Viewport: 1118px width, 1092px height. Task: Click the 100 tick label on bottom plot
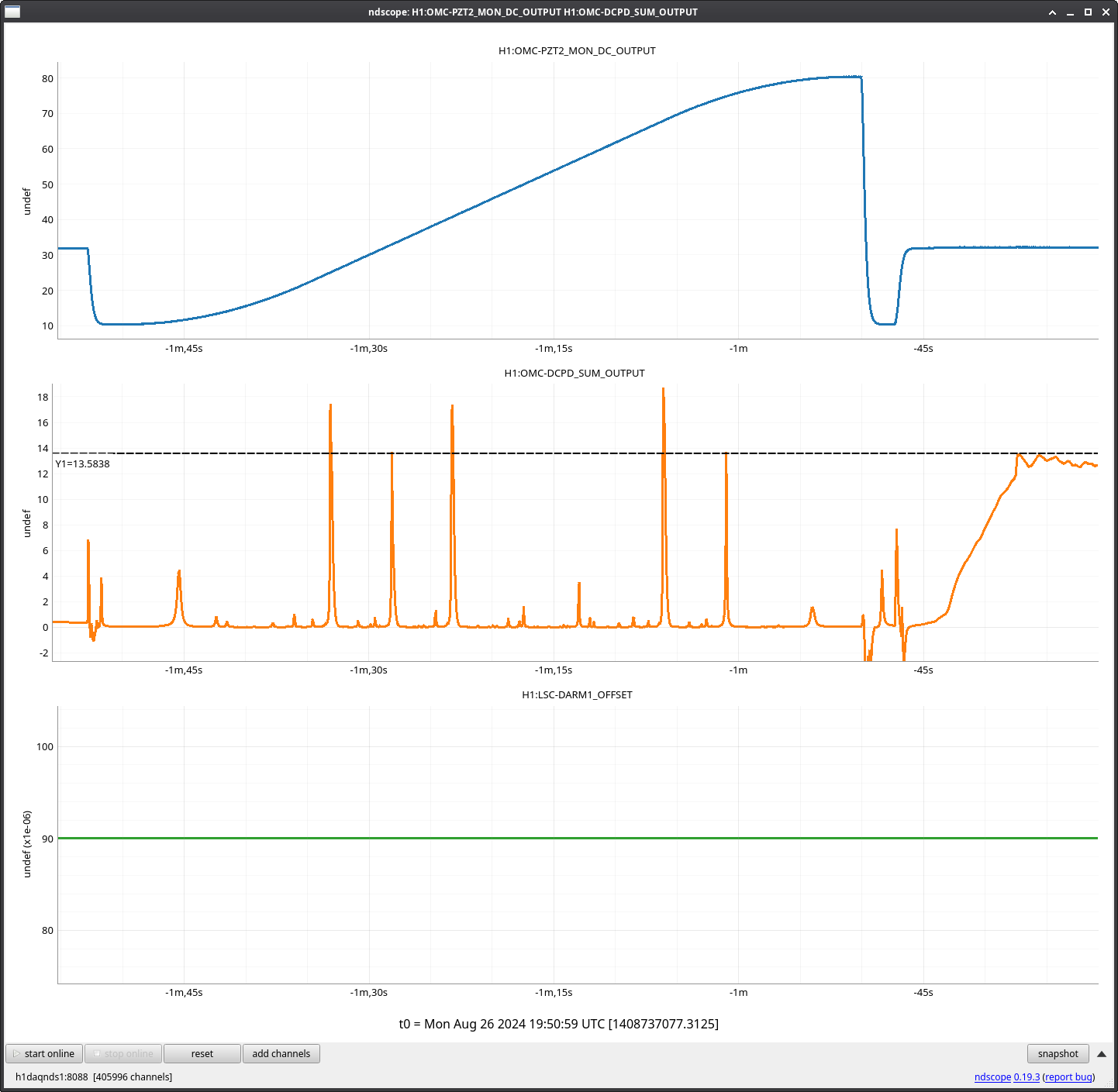point(46,746)
